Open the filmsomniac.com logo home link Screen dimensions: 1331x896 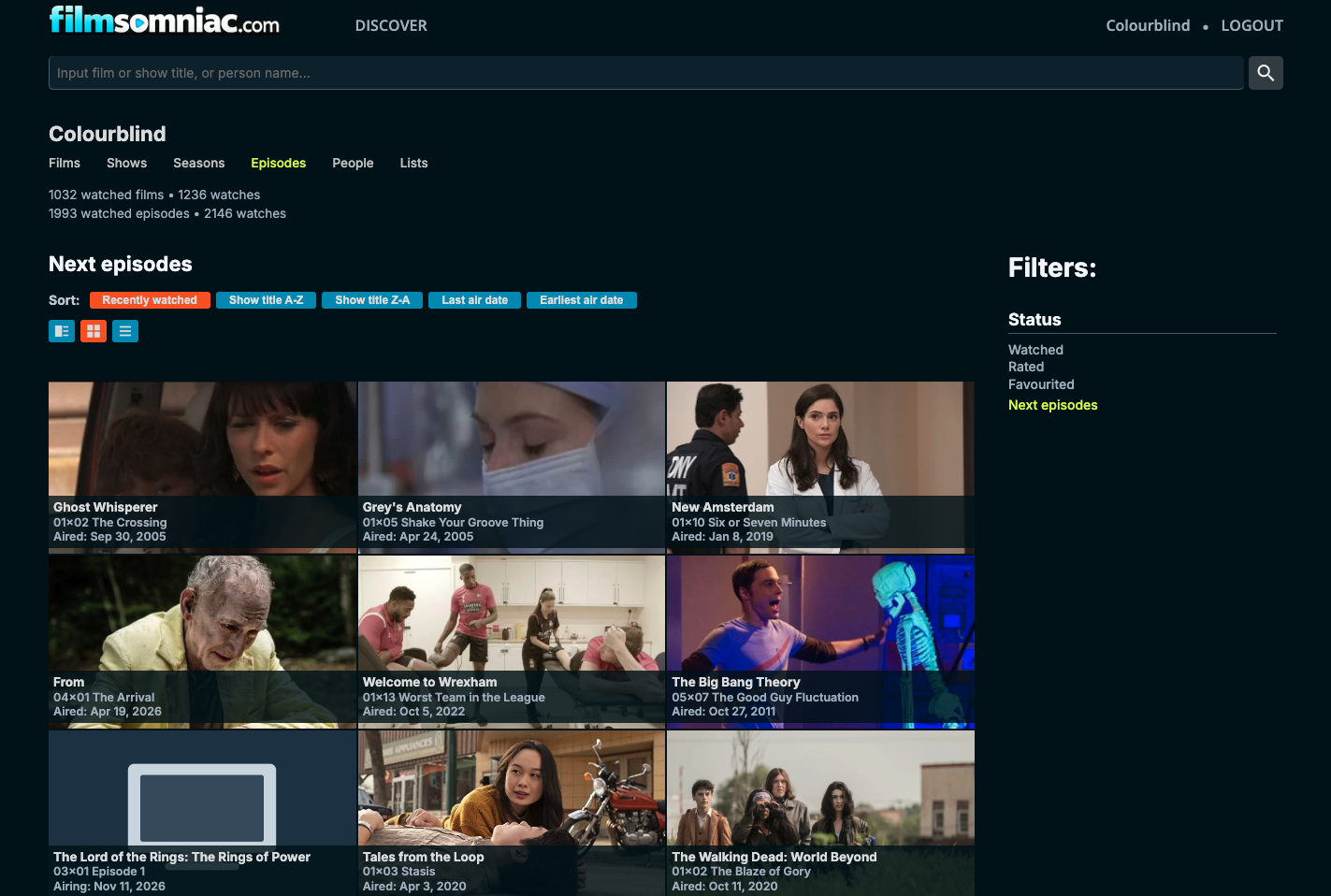(165, 21)
